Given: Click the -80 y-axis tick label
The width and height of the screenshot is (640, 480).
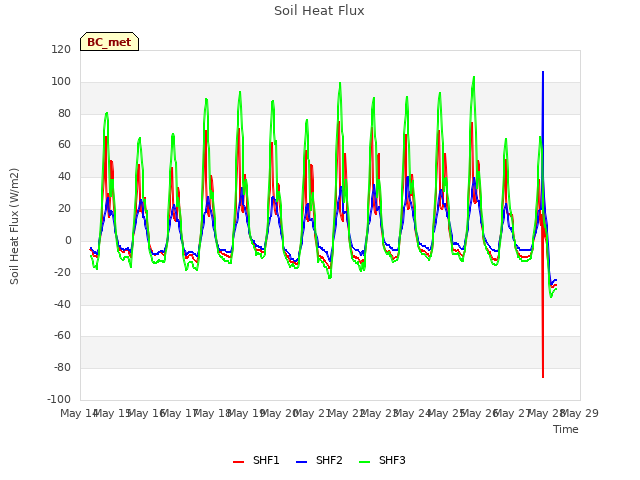Looking at the screenshot, I should (x=62, y=367).
